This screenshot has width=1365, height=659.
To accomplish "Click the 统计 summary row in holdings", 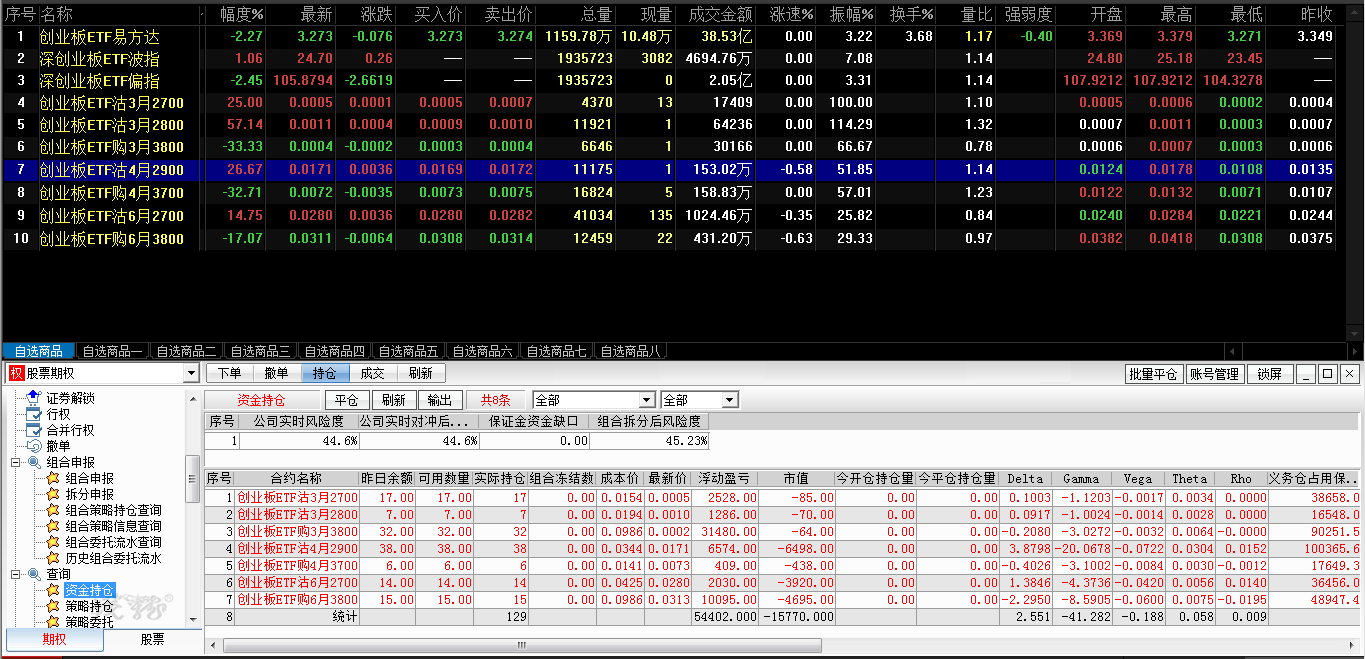I will pyautogui.click(x=783, y=617).
